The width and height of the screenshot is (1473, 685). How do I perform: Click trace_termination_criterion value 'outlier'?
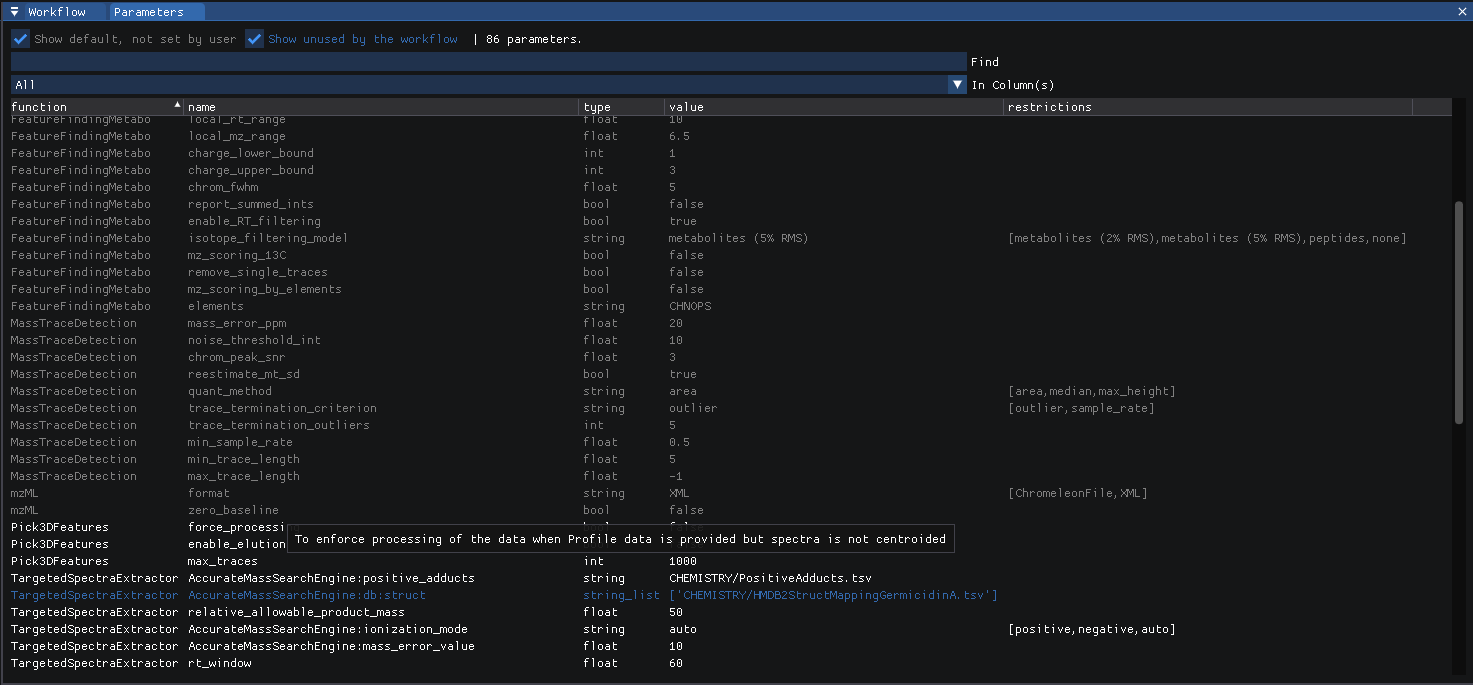click(x=693, y=408)
